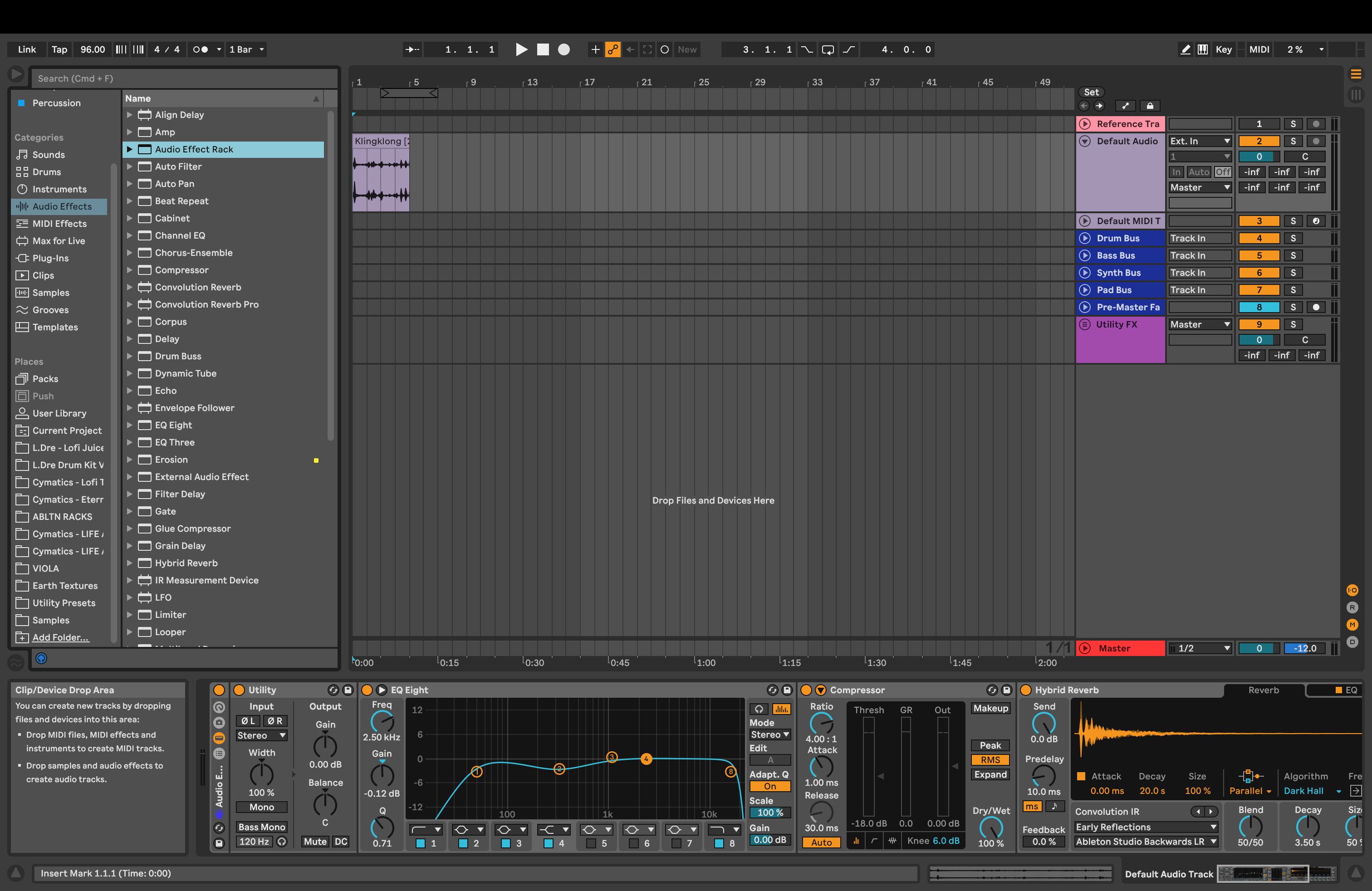This screenshot has width=1372, height=891.
Task: Click the Key mapping mode button in the menu bar
Action: pos(1224,49)
